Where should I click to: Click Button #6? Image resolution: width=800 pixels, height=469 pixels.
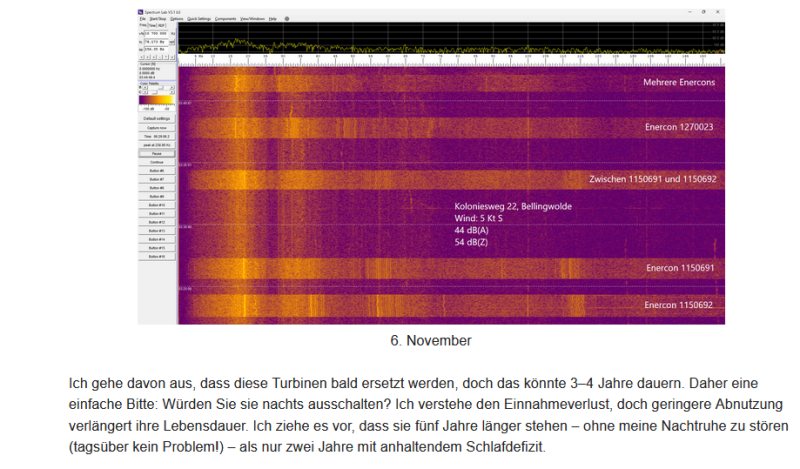tap(157, 170)
